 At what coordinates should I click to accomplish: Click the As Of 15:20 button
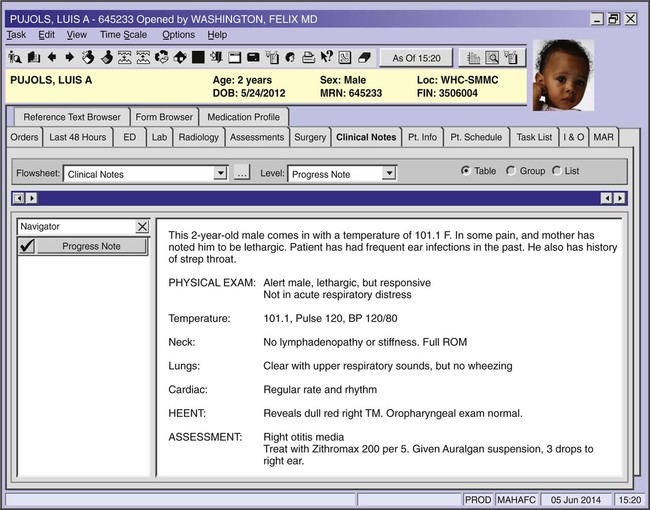click(x=417, y=58)
